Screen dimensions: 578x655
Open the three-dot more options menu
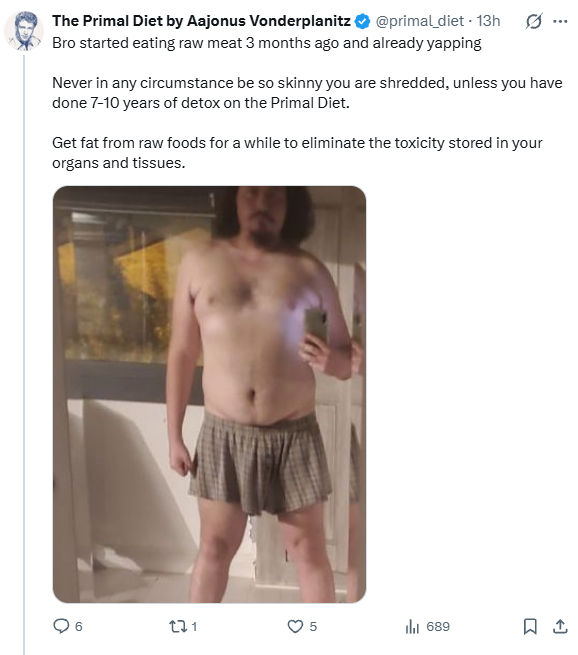560,21
